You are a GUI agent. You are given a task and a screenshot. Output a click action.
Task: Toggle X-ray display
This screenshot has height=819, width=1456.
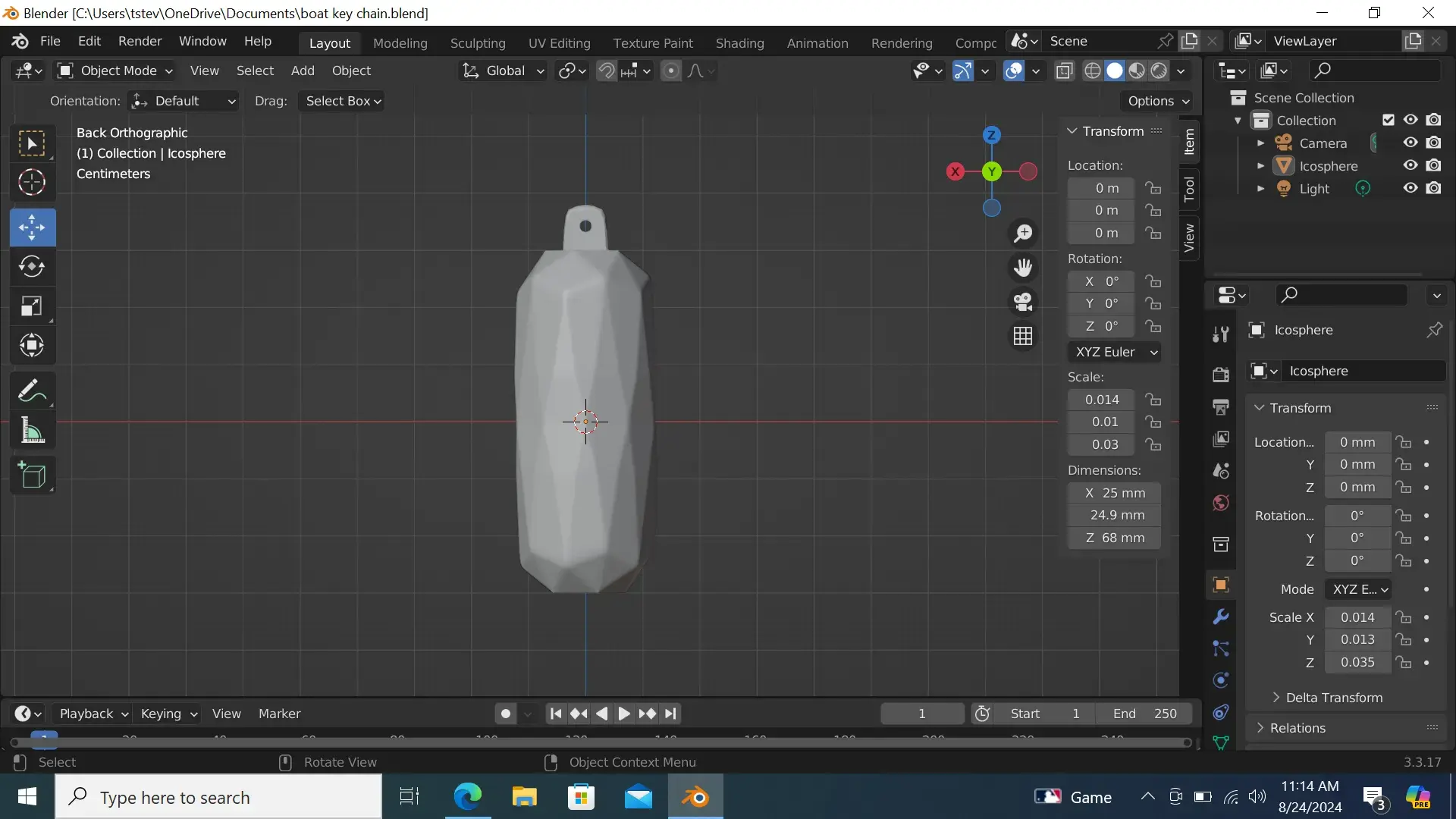click(1064, 71)
